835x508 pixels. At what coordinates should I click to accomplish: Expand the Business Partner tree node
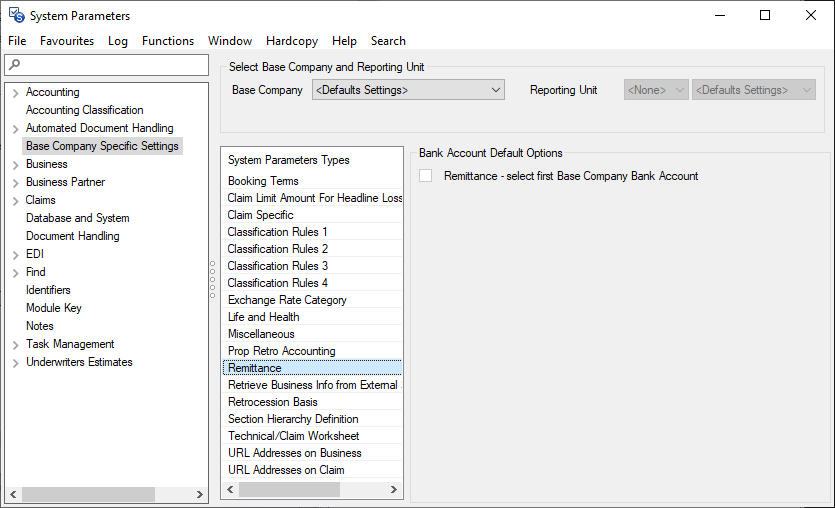(15, 182)
